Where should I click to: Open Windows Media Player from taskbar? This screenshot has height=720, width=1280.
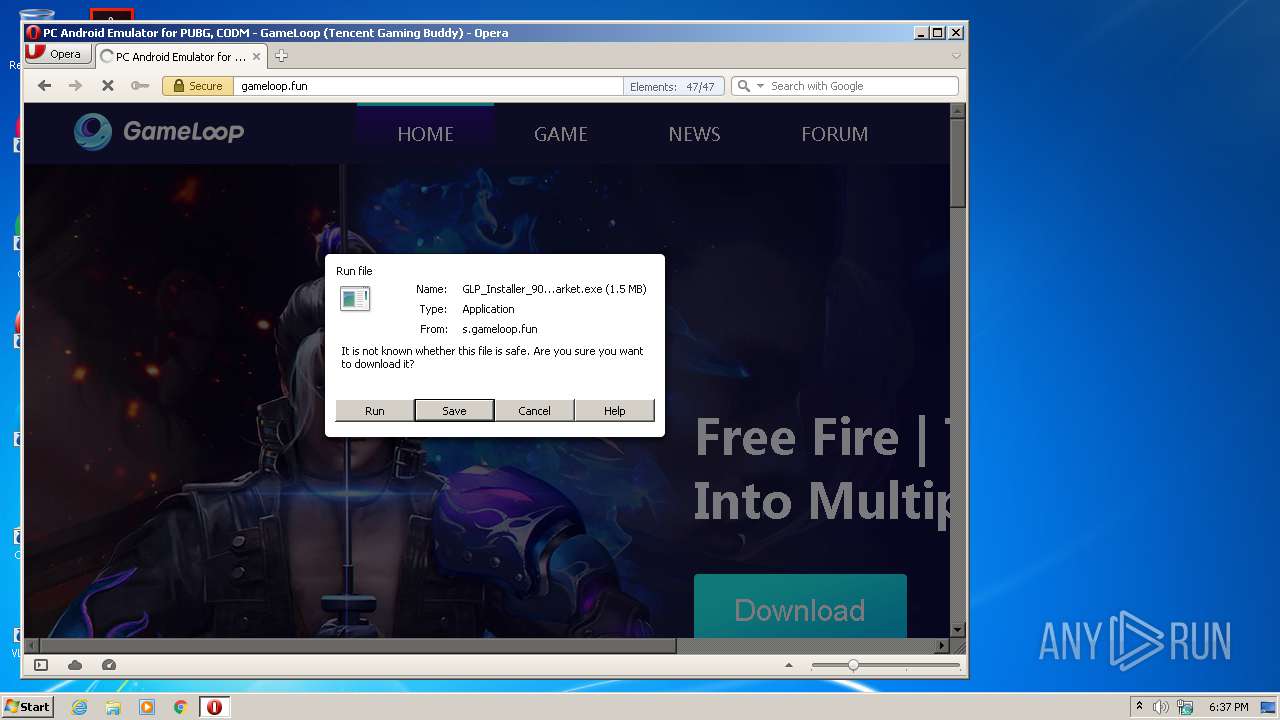point(147,707)
